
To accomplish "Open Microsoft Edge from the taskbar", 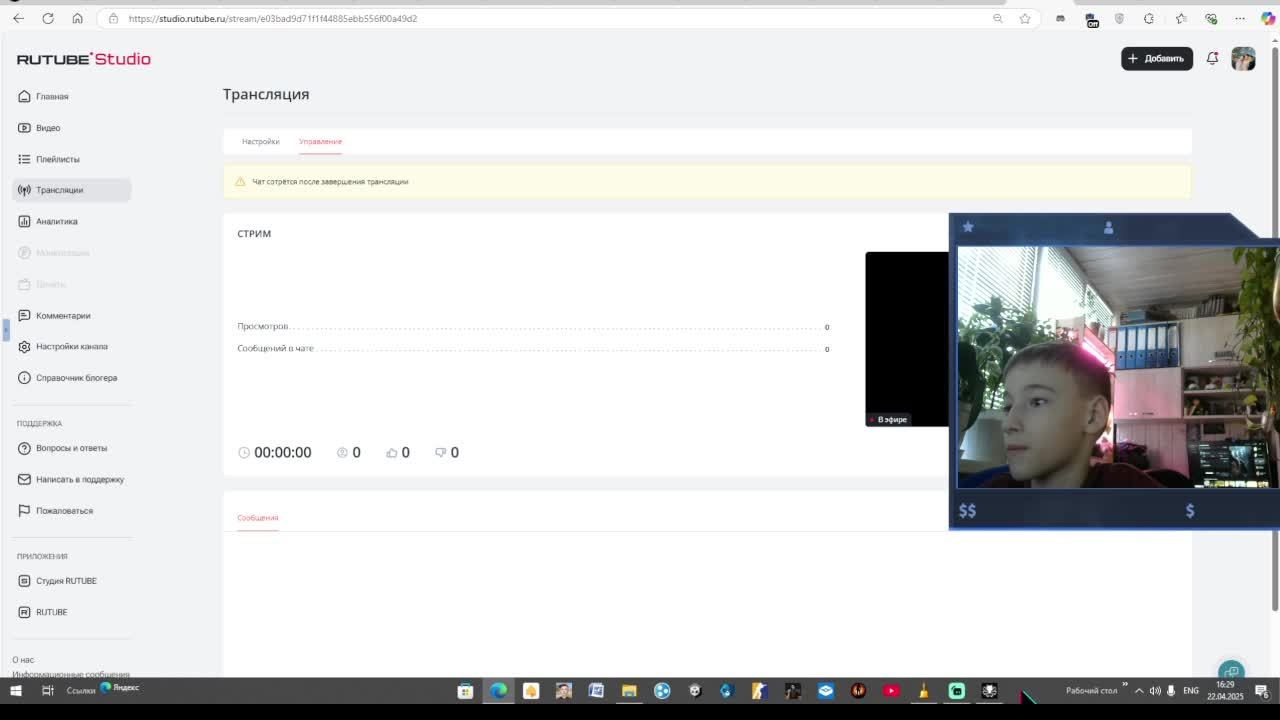I will (498, 690).
